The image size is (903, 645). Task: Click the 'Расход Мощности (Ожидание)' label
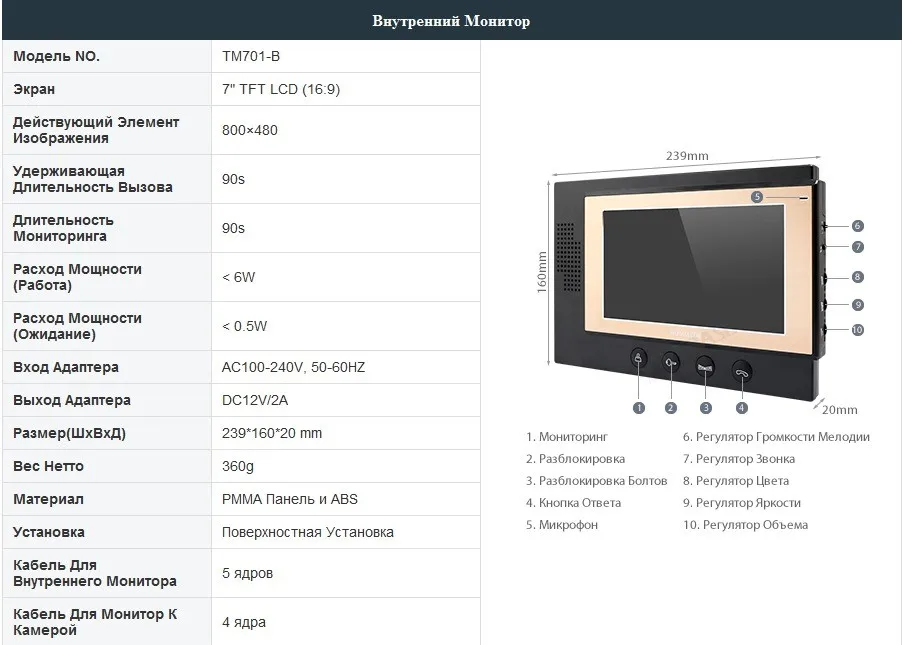coord(77,326)
